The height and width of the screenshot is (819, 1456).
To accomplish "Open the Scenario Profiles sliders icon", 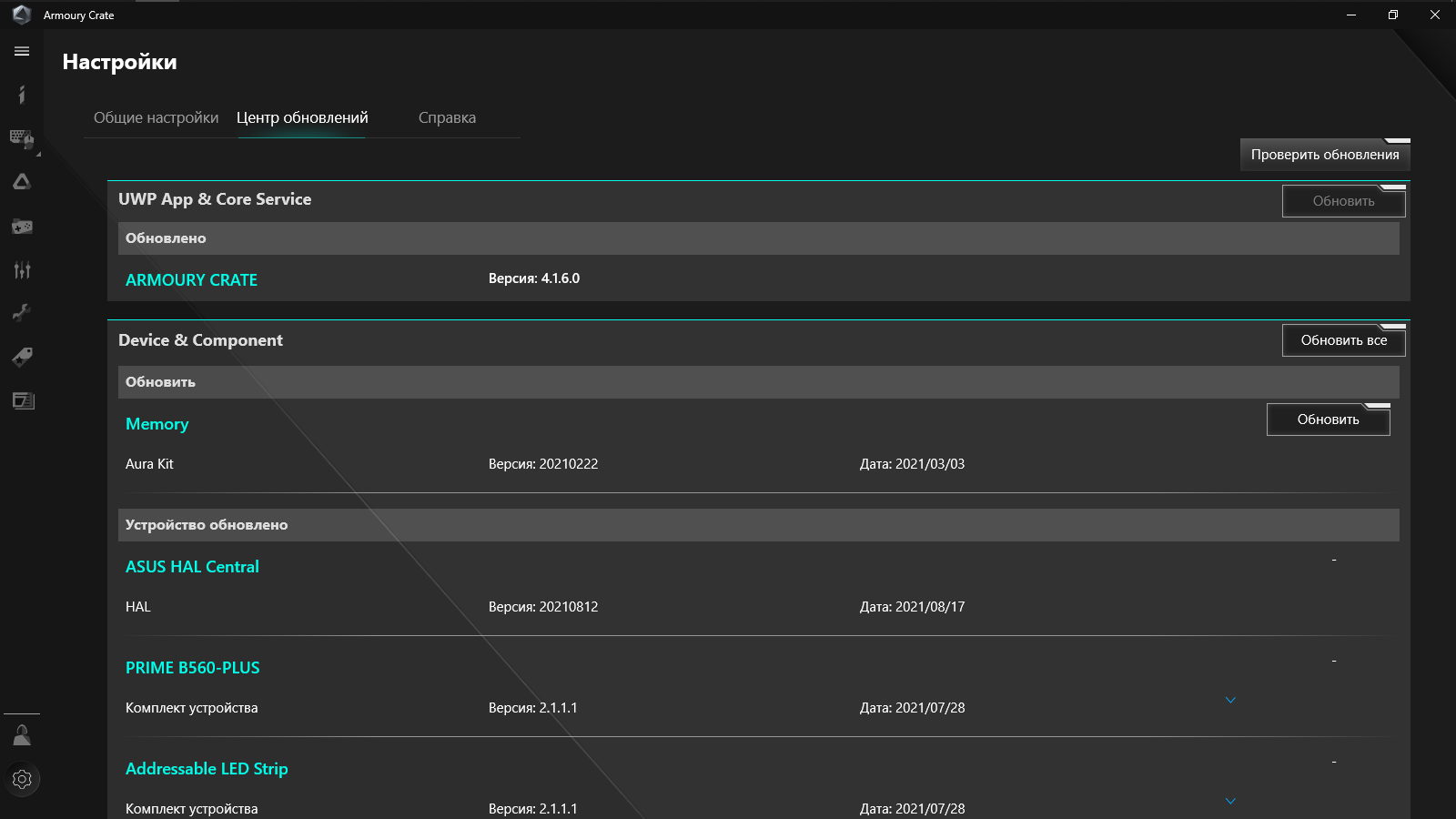I will (x=22, y=269).
